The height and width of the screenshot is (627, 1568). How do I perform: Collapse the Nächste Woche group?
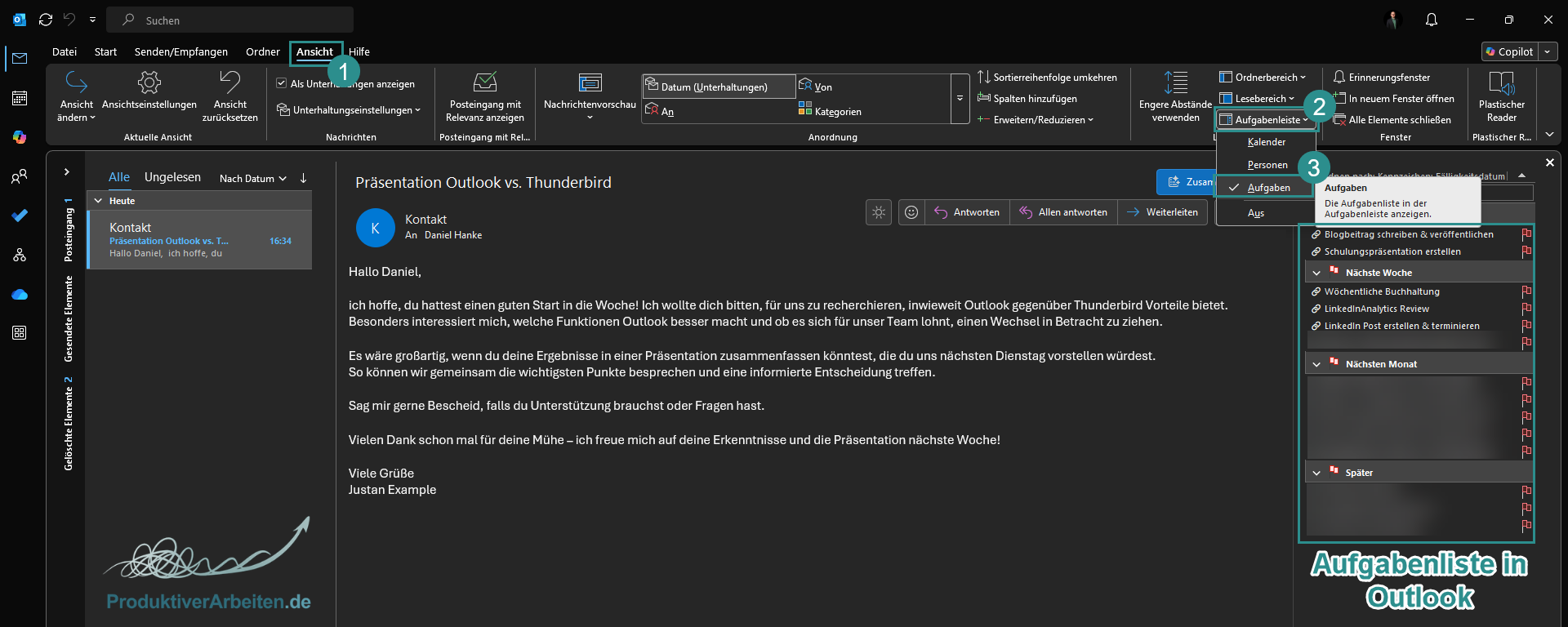[x=1316, y=273]
